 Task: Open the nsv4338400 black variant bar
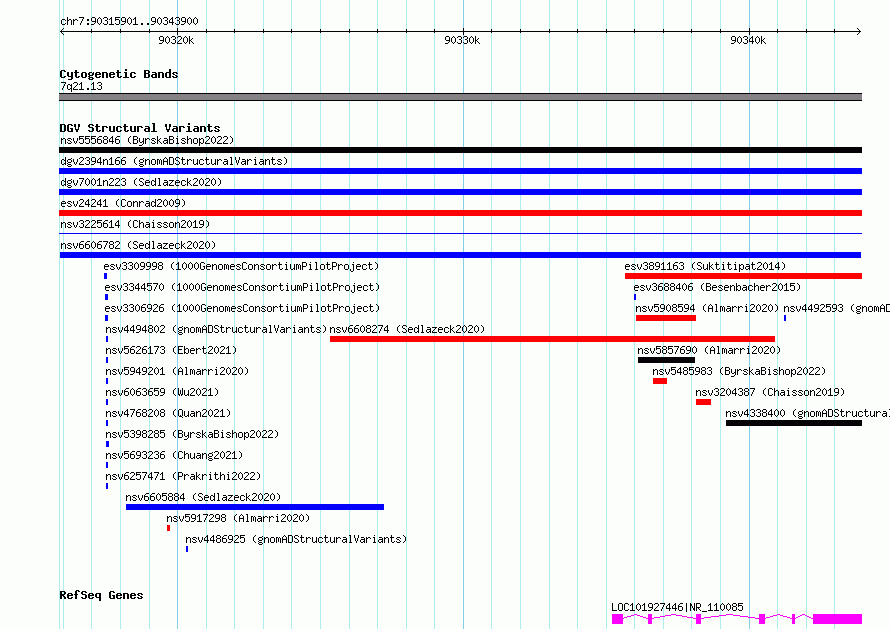[794, 423]
